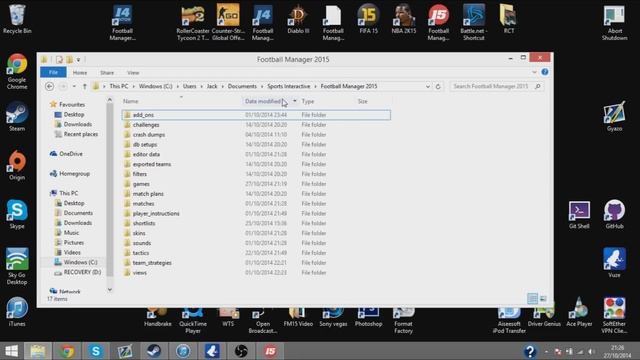
Task: Open the Quick Access Toolbar customize dropdown
Action: click(x=78, y=60)
